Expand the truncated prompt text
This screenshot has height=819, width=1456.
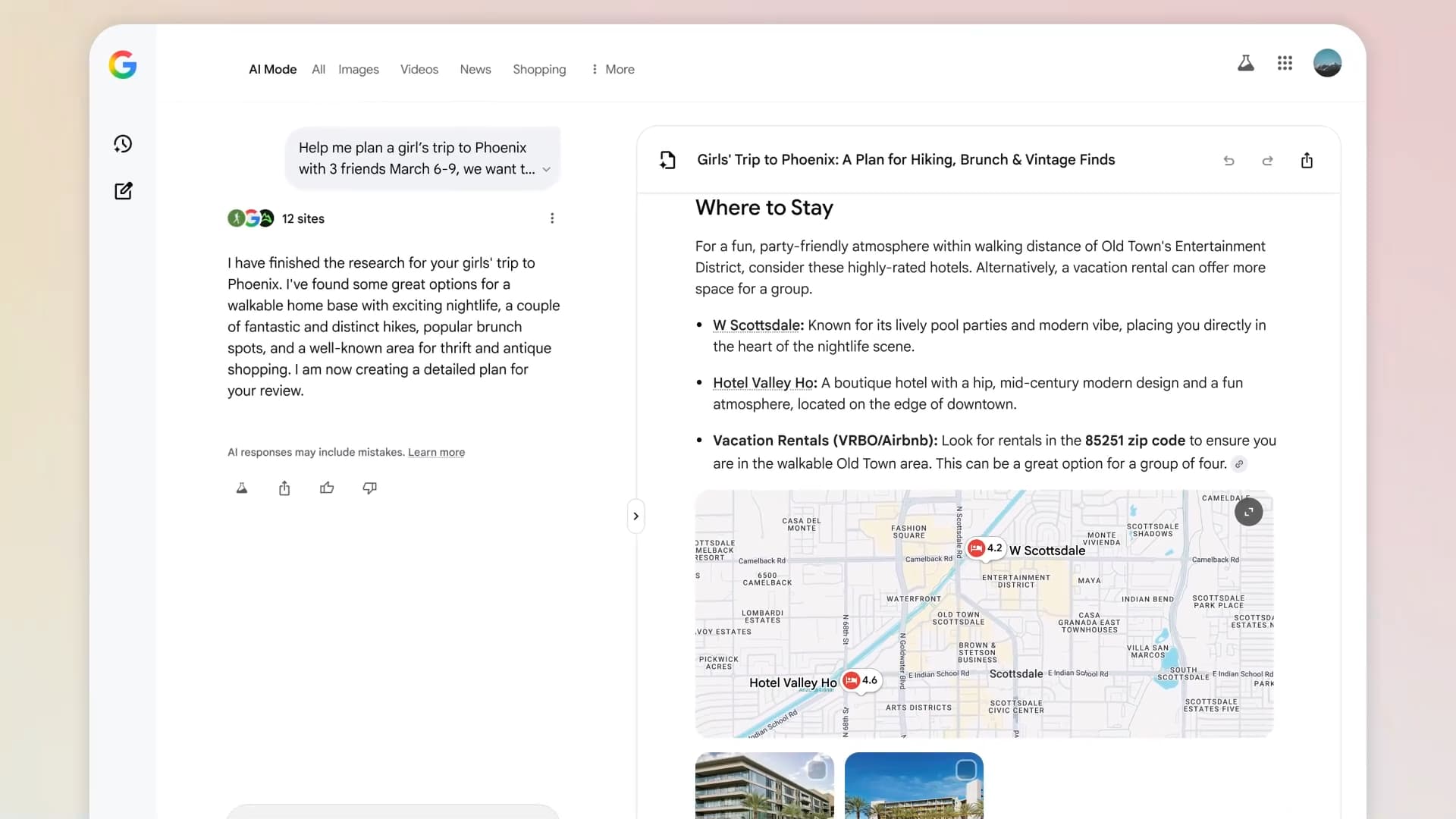click(x=548, y=170)
